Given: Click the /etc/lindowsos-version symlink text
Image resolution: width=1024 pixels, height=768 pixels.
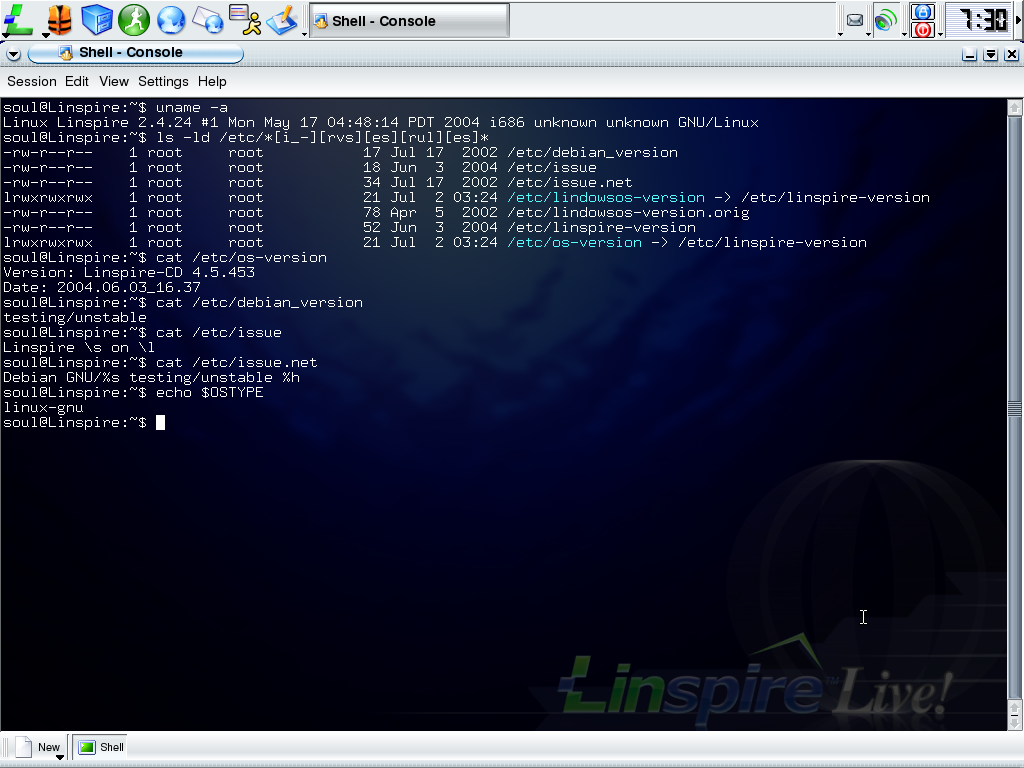Looking at the screenshot, I should [606, 197].
